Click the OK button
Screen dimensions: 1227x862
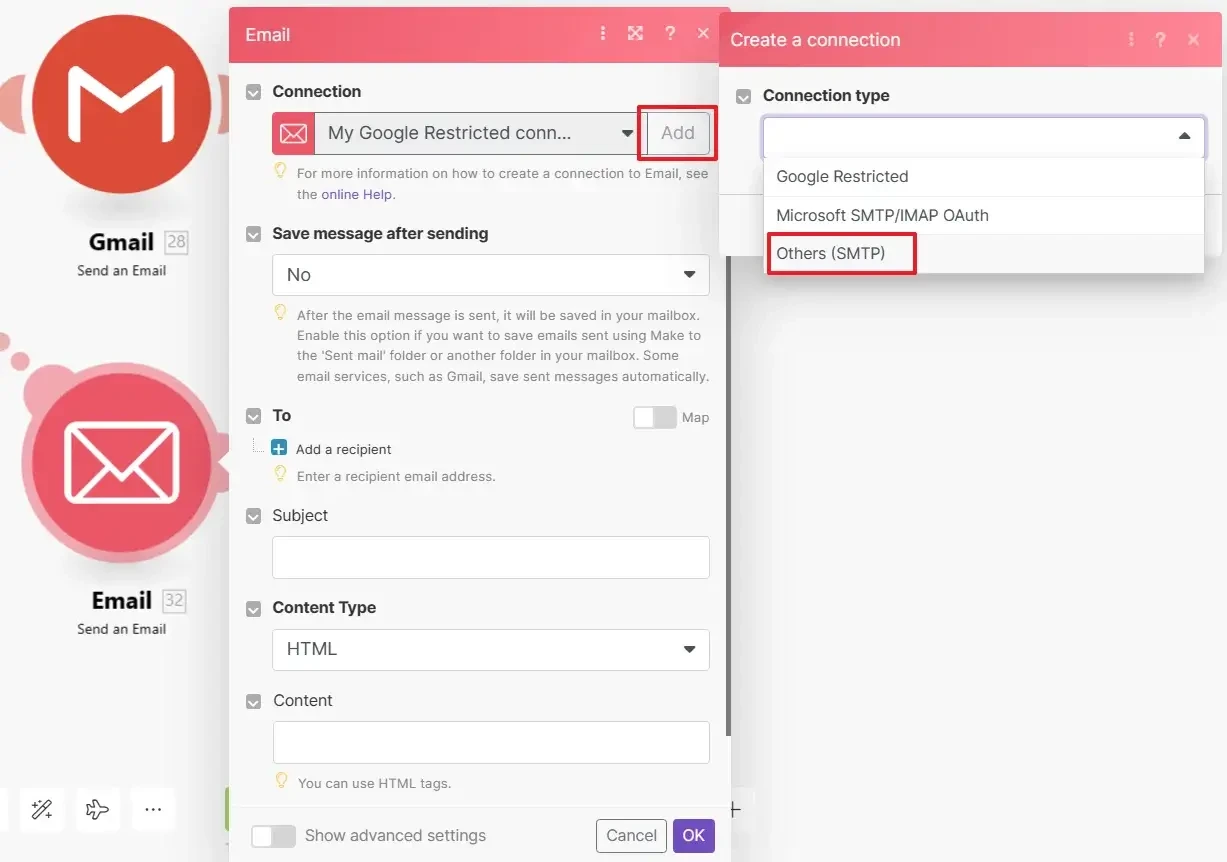click(x=694, y=835)
